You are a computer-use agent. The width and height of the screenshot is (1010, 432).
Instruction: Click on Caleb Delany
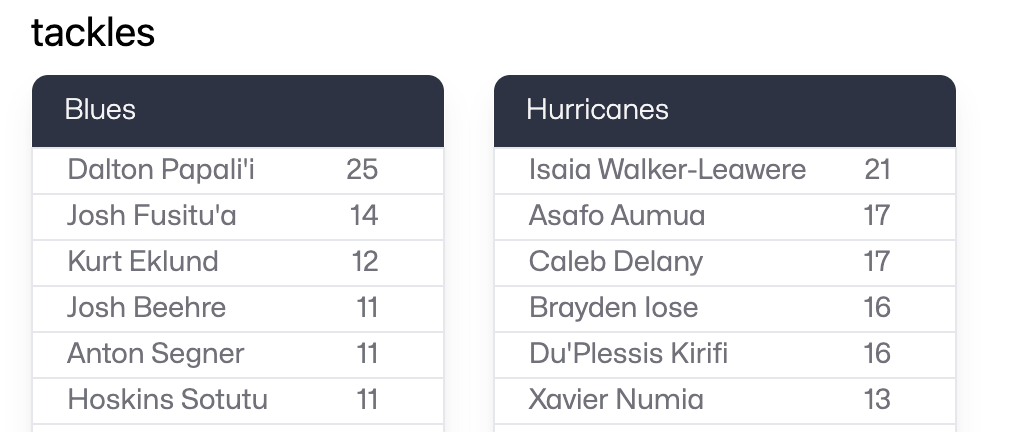[x=616, y=262]
